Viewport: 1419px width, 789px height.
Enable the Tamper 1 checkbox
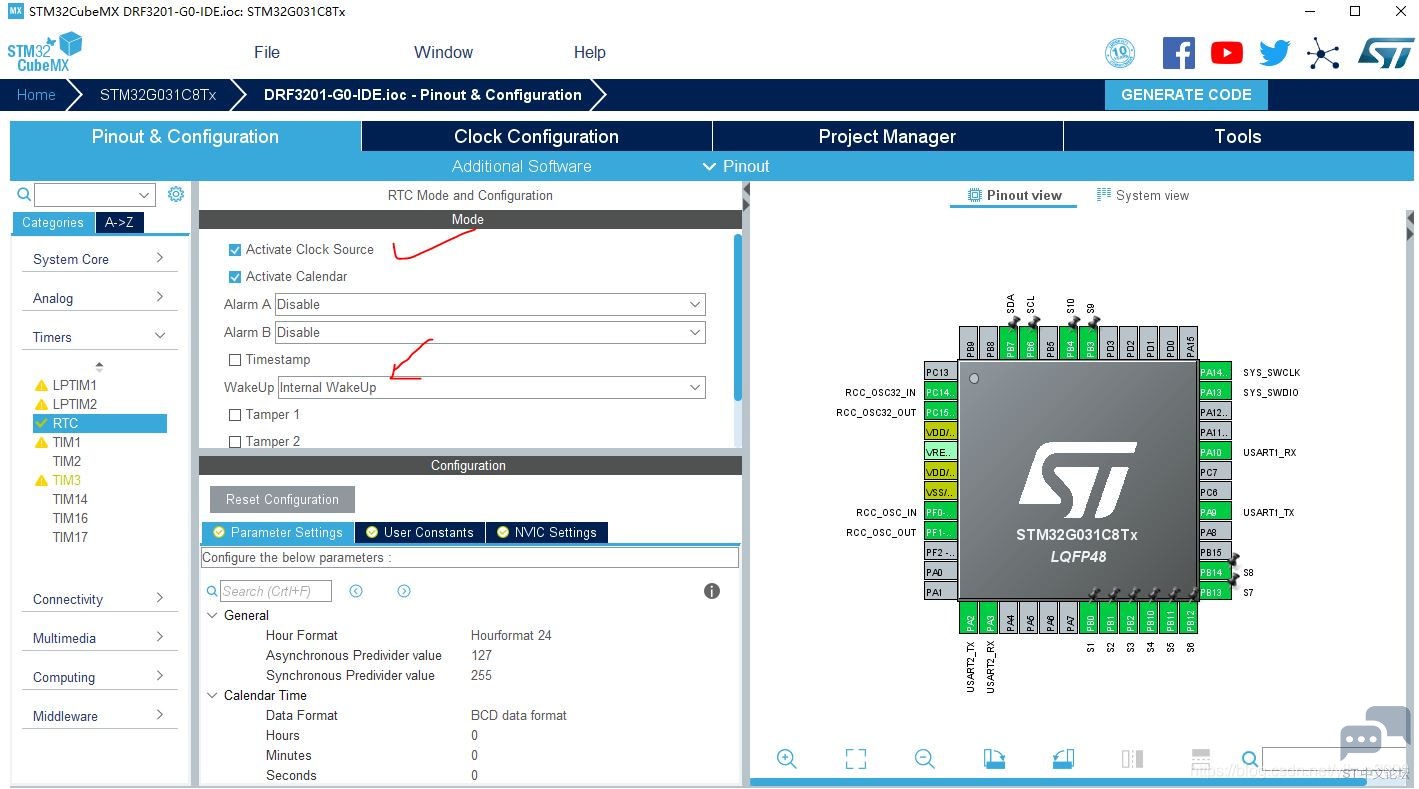235,415
